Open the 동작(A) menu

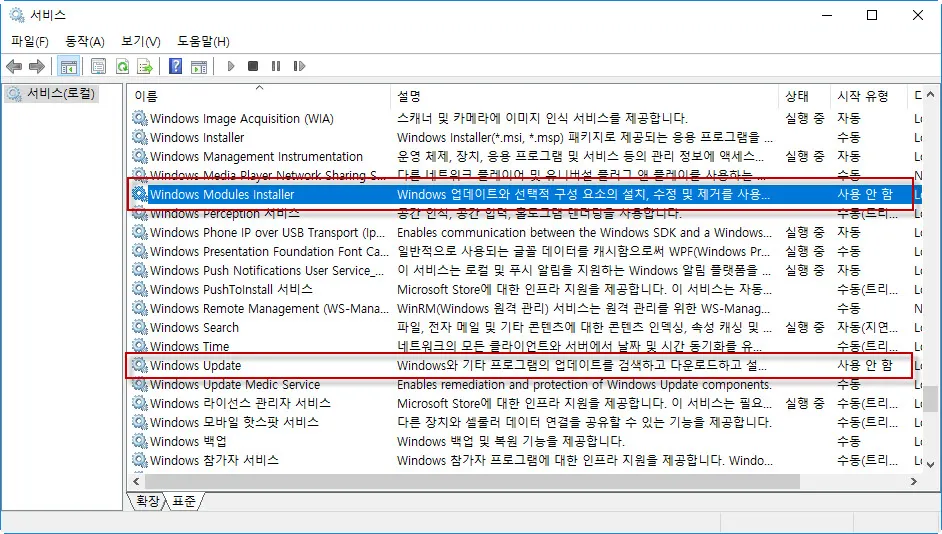pyautogui.click(x=84, y=41)
